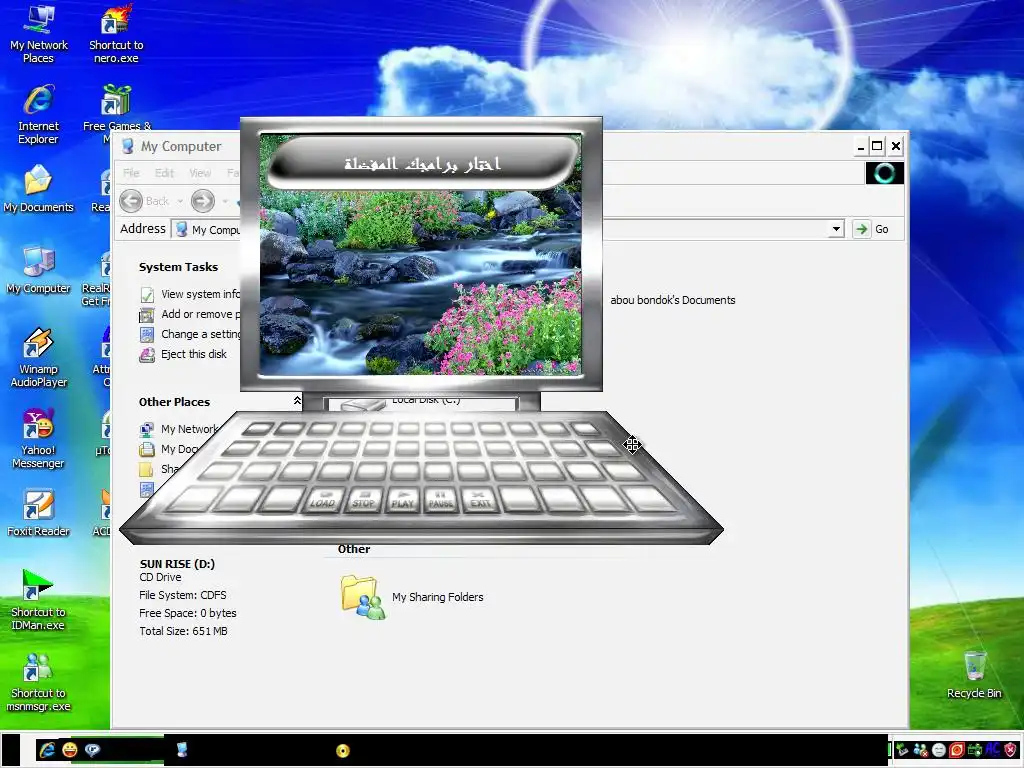
Task: Click the Arabic title banner on laptop screen
Action: click(423, 163)
